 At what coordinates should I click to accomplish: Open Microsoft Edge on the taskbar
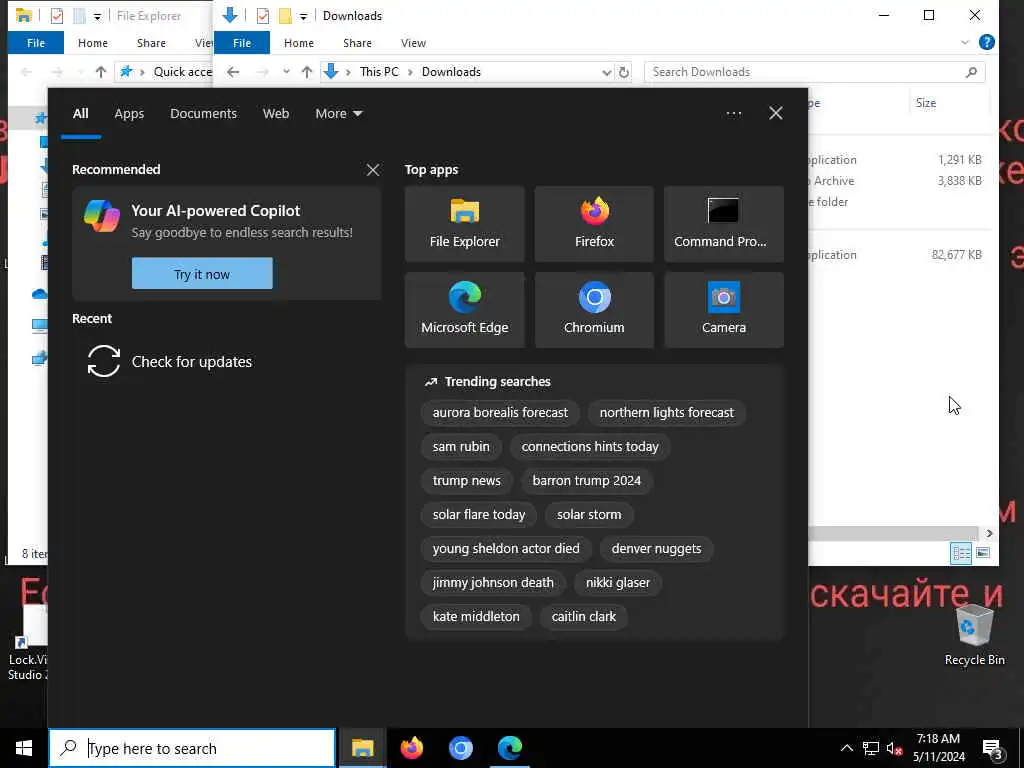(x=509, y=748)
